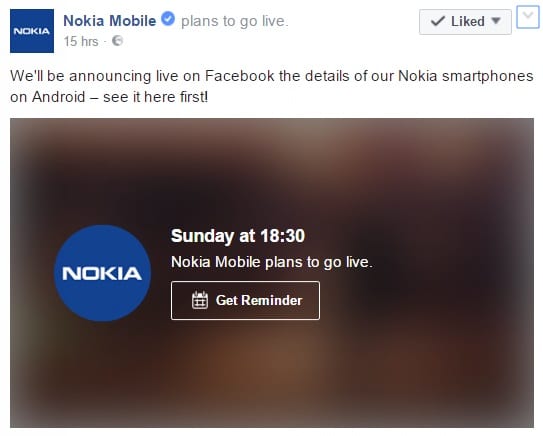Click the word Android in the post text
The image size is (543, 436).
click(58, 97)
